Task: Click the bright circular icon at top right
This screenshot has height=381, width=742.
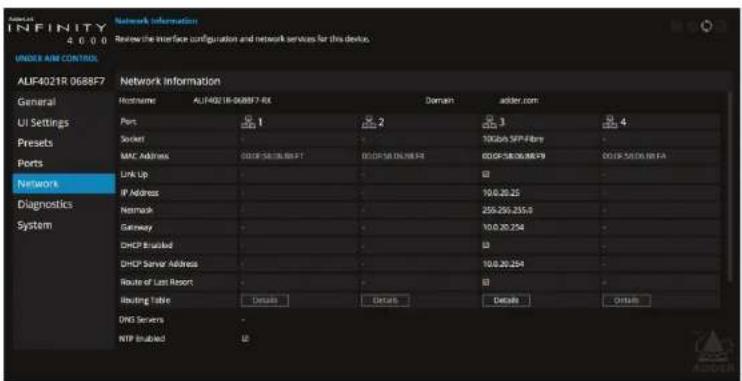Action: point(708,26)
